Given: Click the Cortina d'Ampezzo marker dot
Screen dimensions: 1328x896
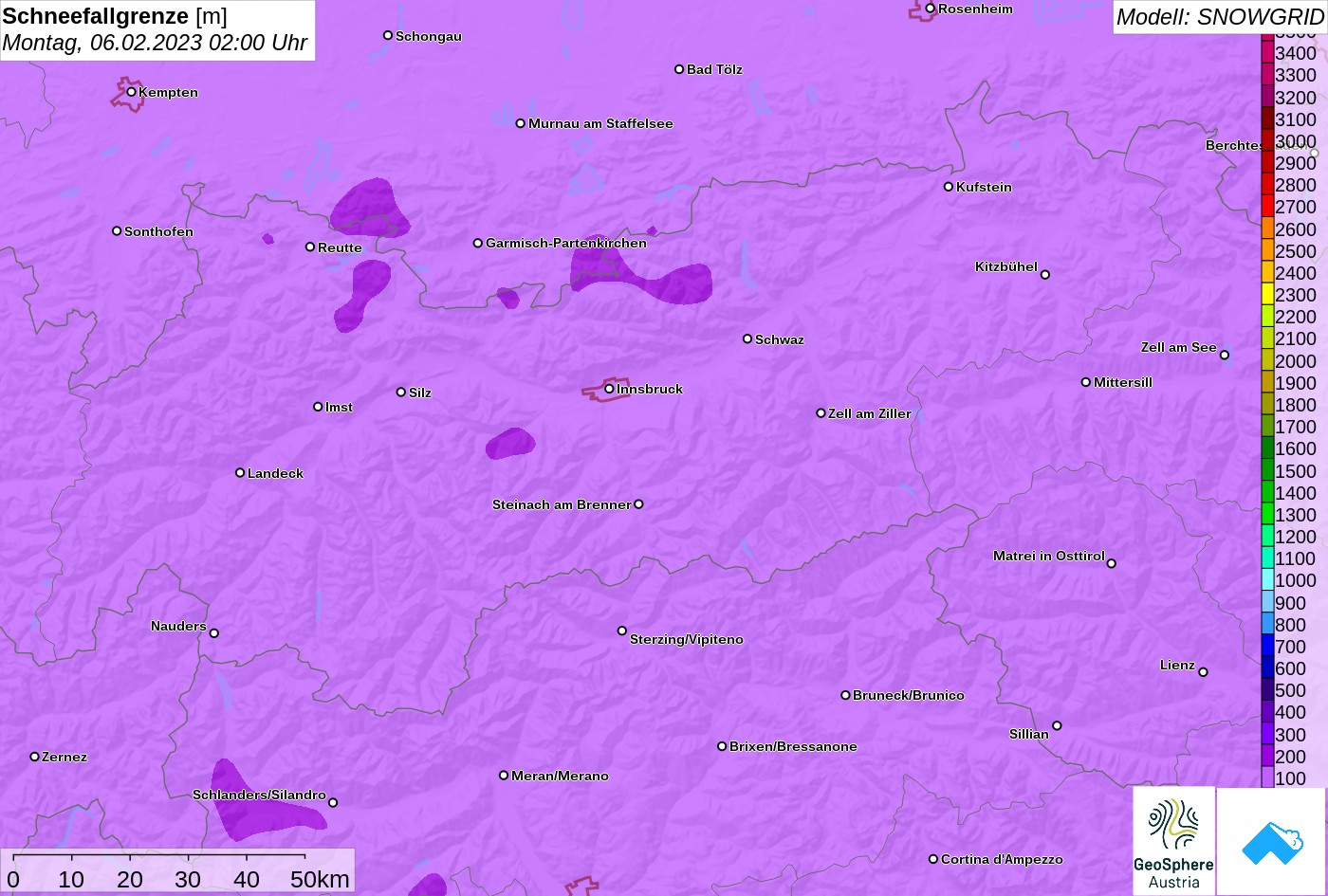Looking at the screenshot, I should (x=933, y=859).
